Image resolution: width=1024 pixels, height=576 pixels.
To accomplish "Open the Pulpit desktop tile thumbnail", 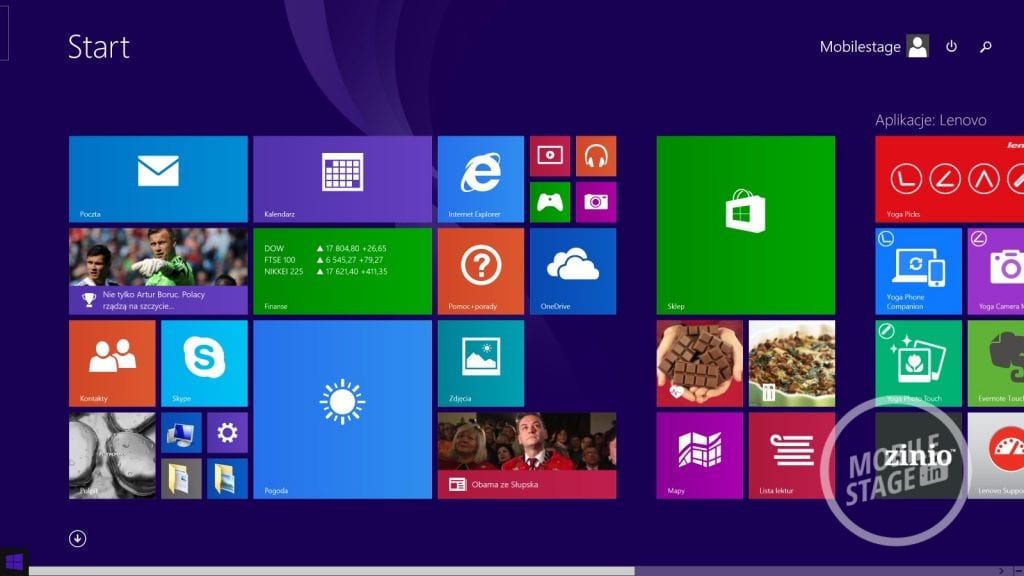I will click(x=112, y=455).
